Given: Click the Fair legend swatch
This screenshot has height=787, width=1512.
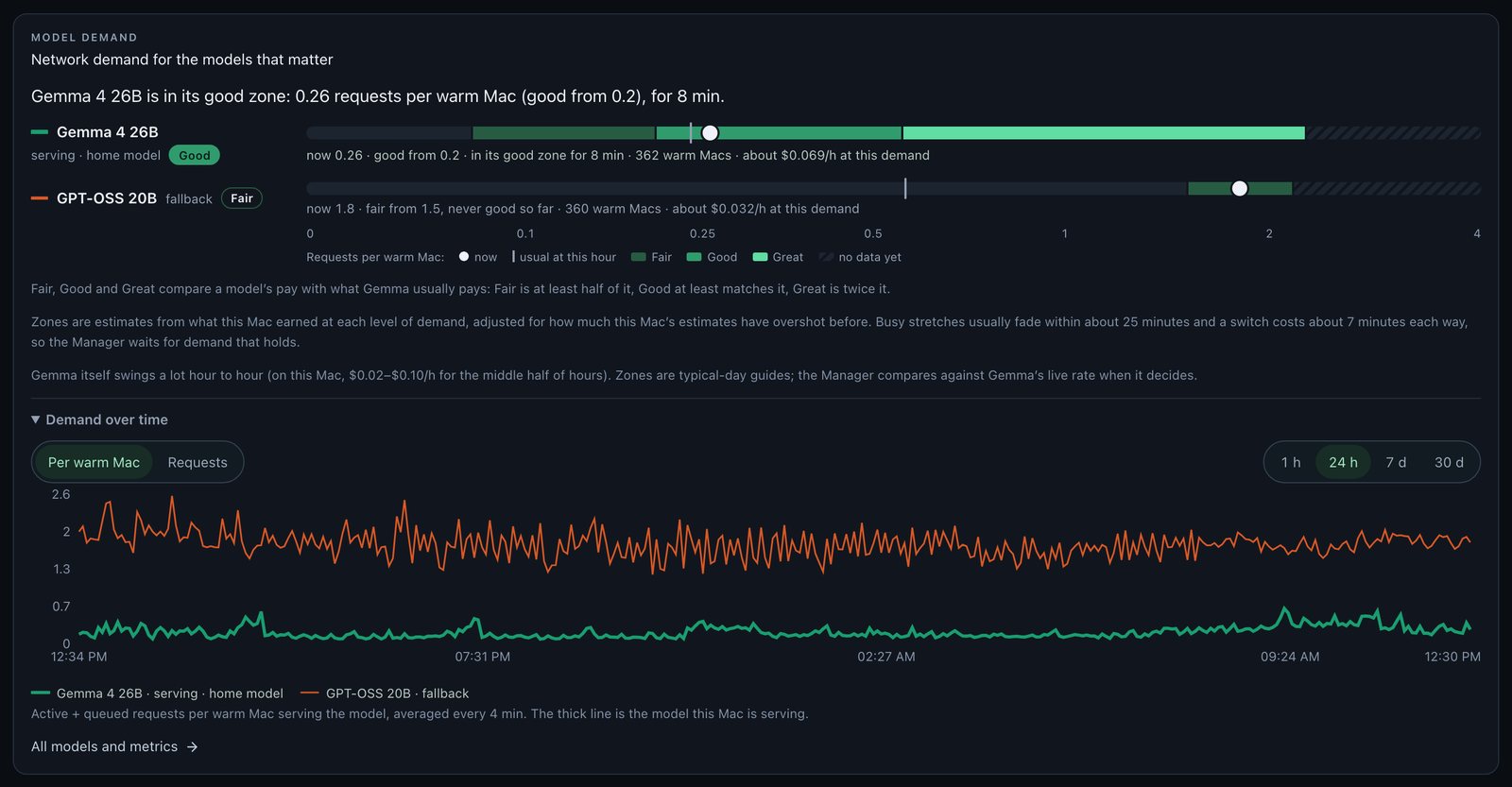Looking at the screenshot, I should [639, 257].
